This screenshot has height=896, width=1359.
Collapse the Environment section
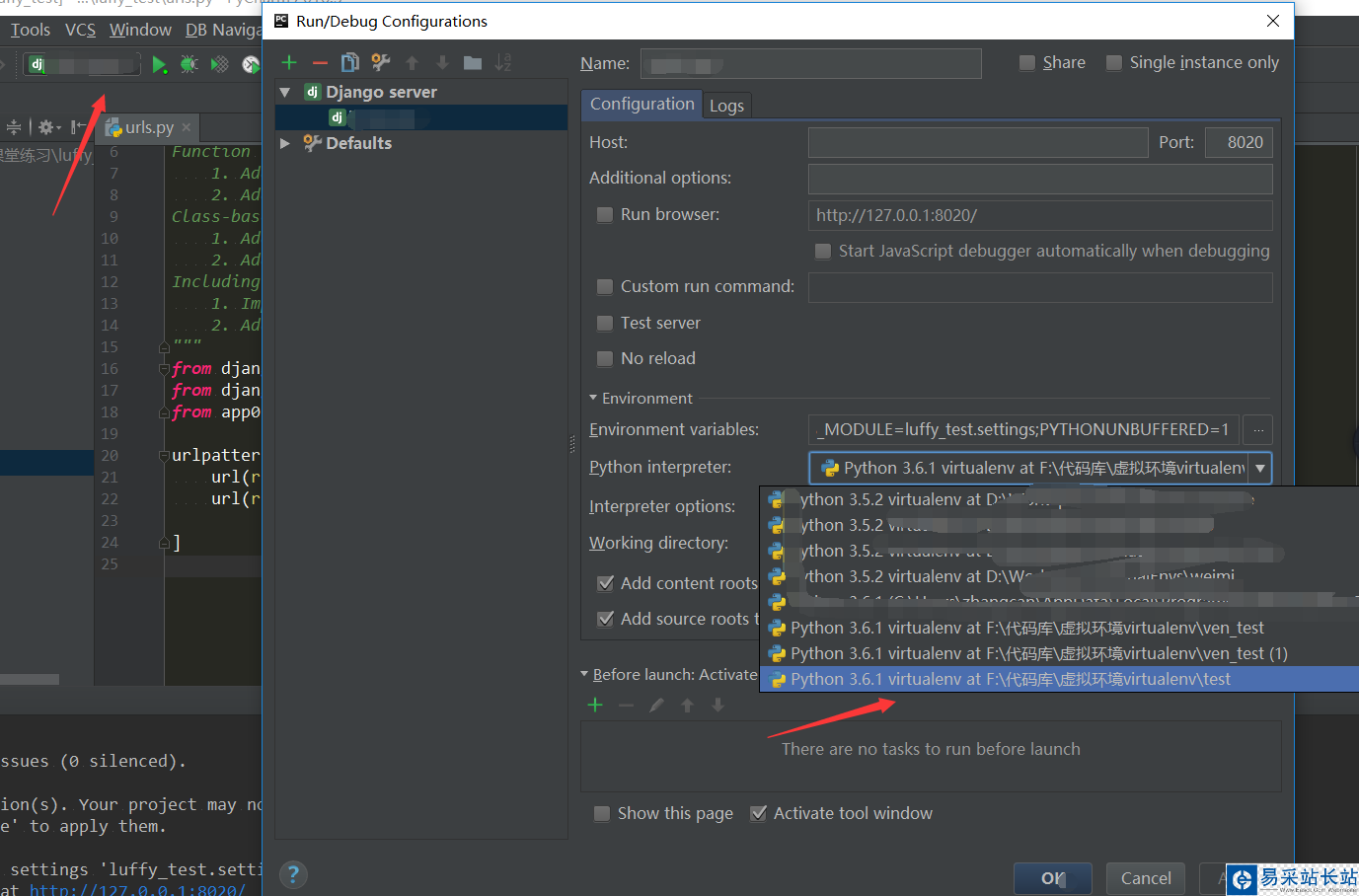point(593,398)
